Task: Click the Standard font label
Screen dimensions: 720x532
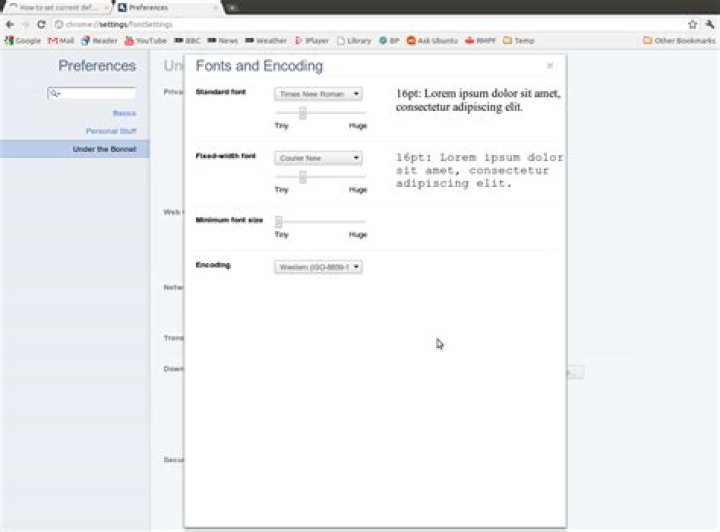Action: [x=221, y=92]
